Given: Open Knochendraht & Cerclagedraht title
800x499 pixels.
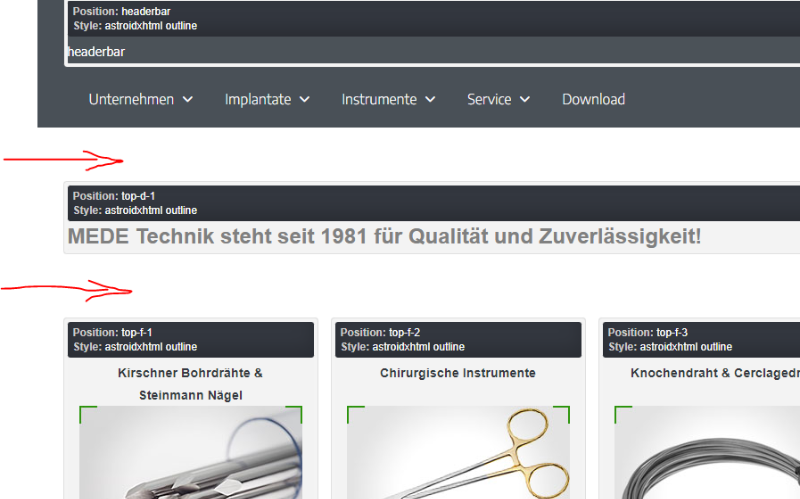Looking at the screenshot, I should (x=715, y=373).
